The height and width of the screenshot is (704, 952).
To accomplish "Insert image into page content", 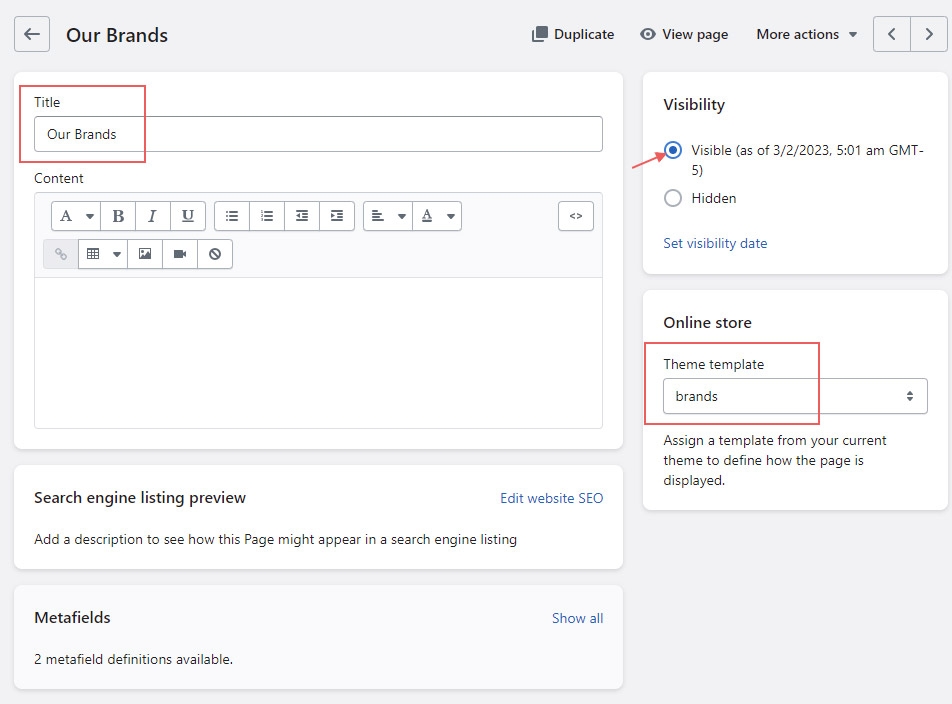I will 145,254.
